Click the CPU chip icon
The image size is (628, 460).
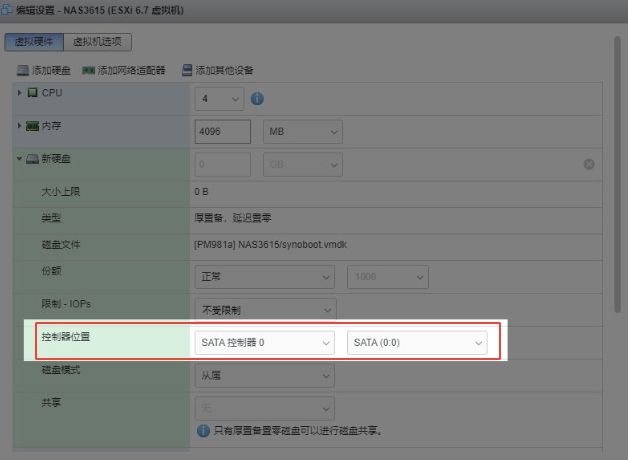pos(32,93)
